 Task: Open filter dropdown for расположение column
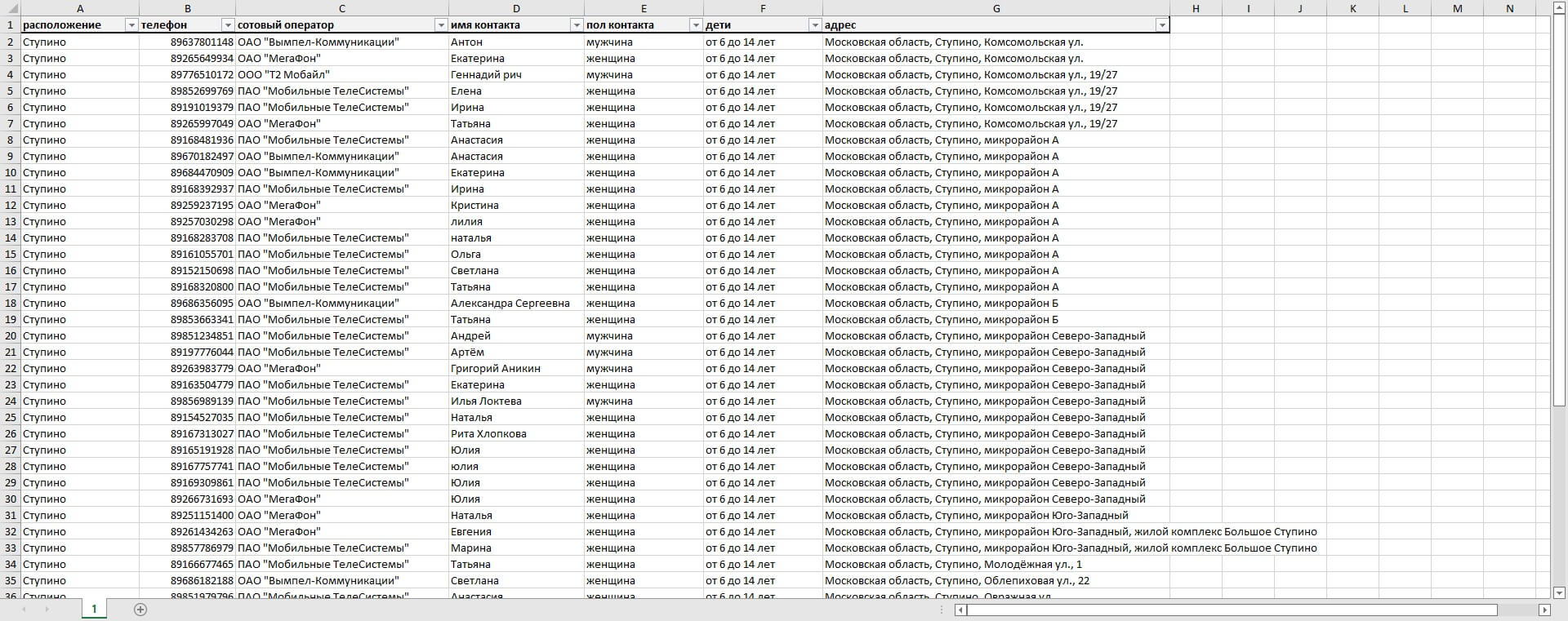point(131,25)
